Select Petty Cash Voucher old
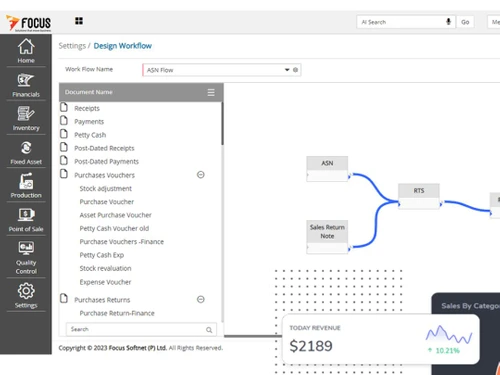500x375 pixels. click(114, 229)
